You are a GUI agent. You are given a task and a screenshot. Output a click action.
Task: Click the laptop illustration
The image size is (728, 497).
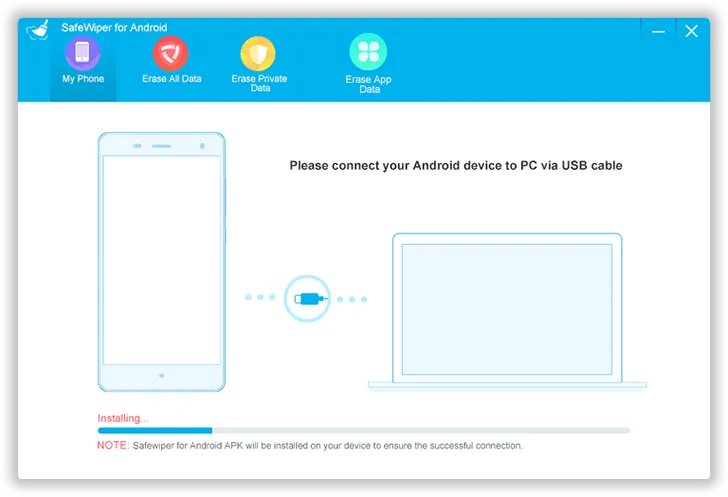tap(507, 310)
